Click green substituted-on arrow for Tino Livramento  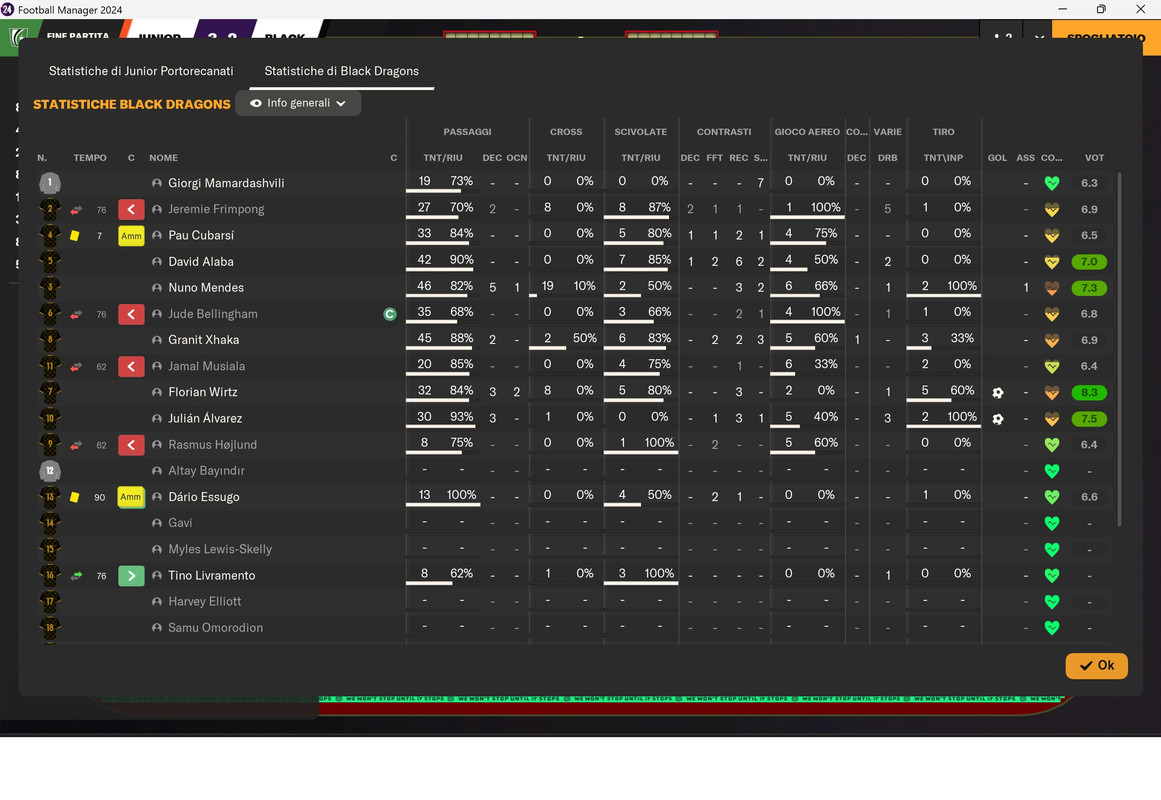(131, 576)
